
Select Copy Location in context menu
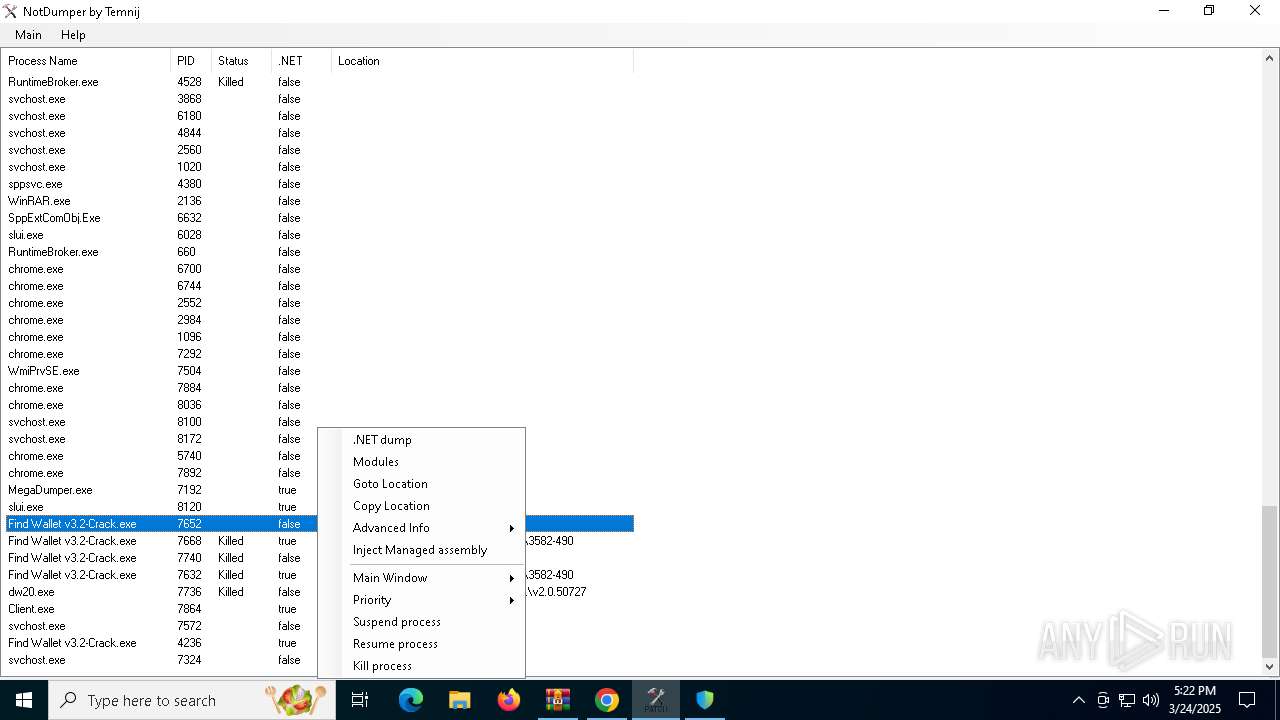(422, 506)
